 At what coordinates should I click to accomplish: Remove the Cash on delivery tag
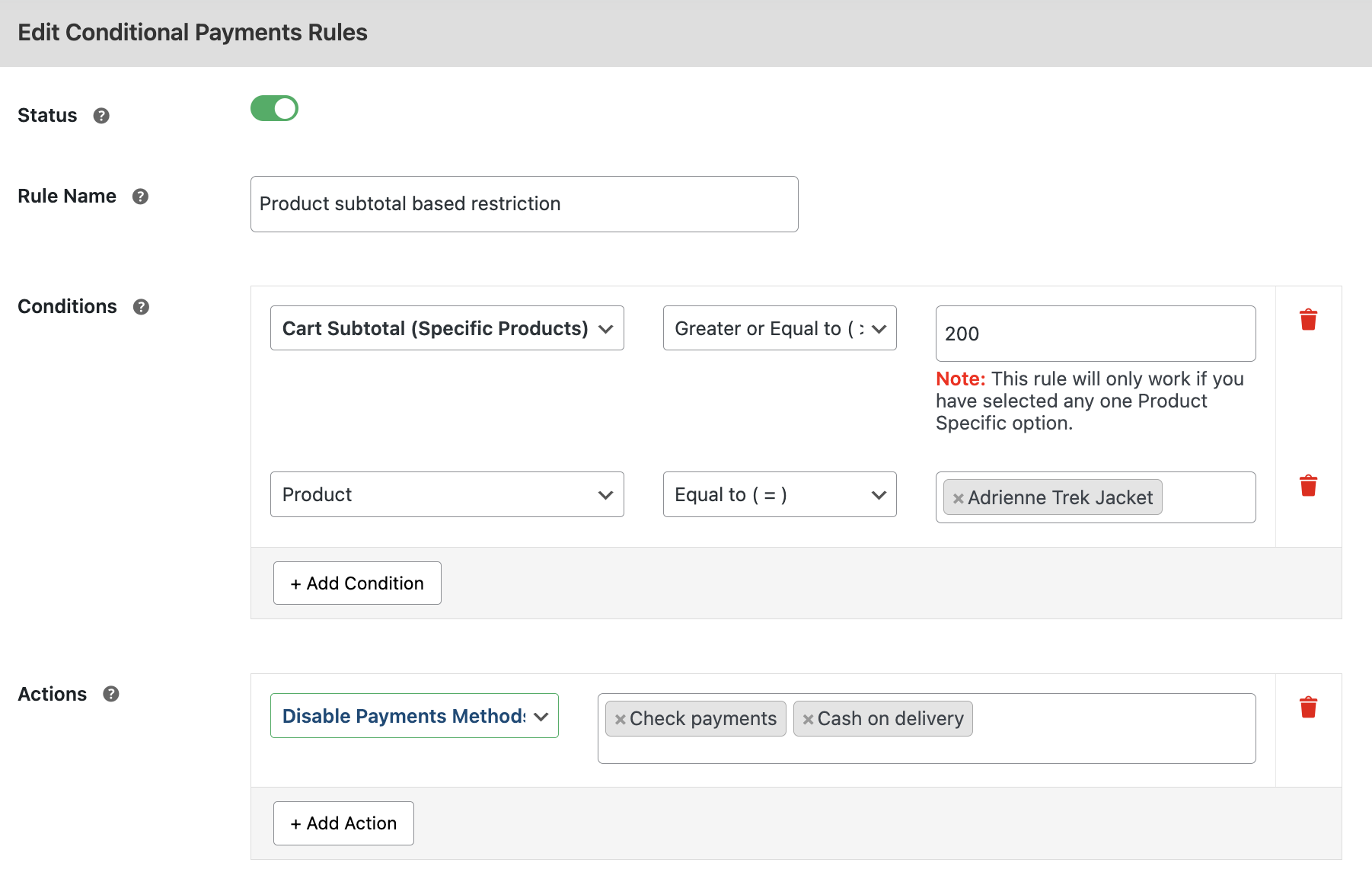click(x=808, y=719)
